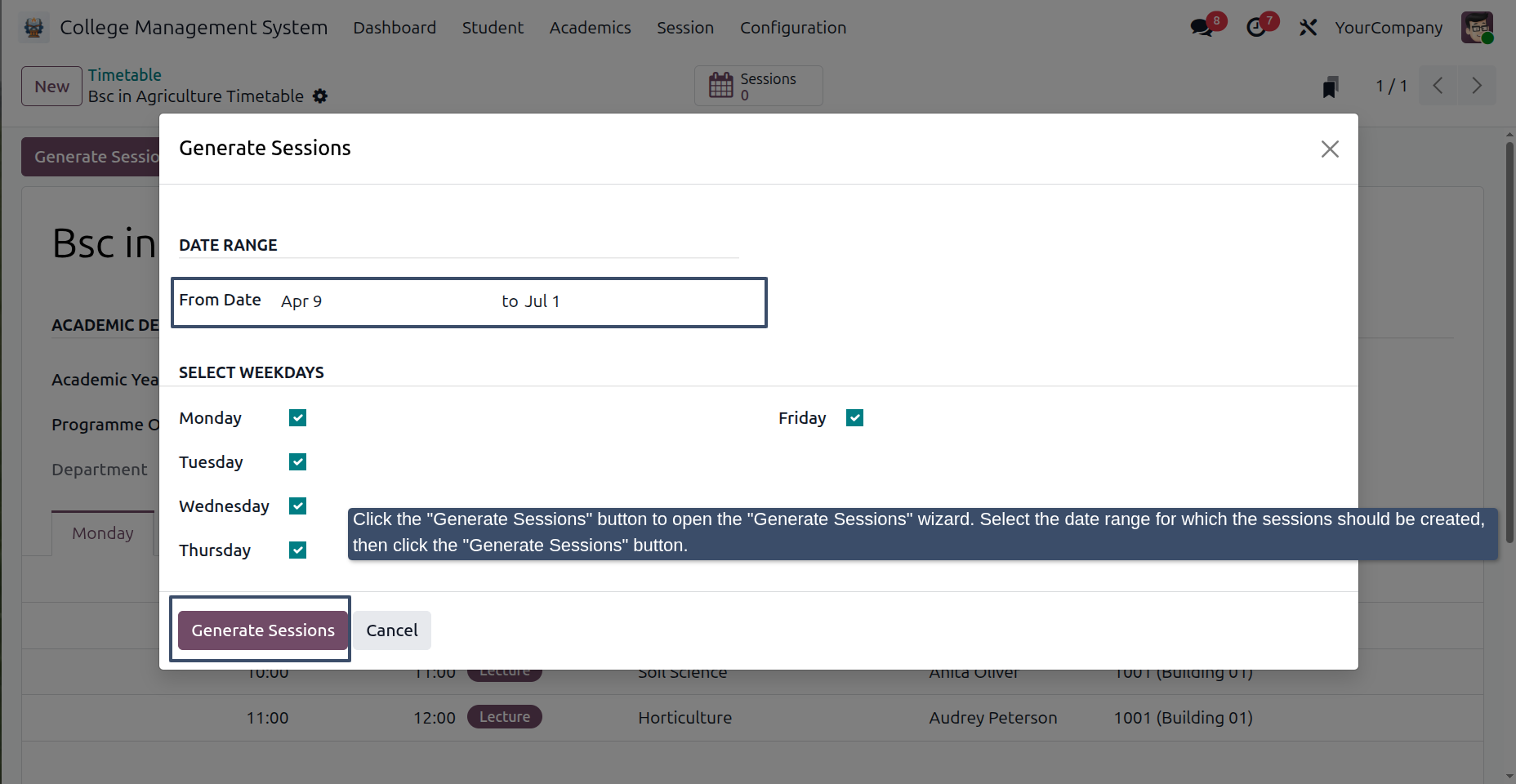The width and height of the screenshot is (1516, 784).
Task: Click the 11:00 start time in Horticulture row
Action: pyautogui.click(x=267, y=718)
